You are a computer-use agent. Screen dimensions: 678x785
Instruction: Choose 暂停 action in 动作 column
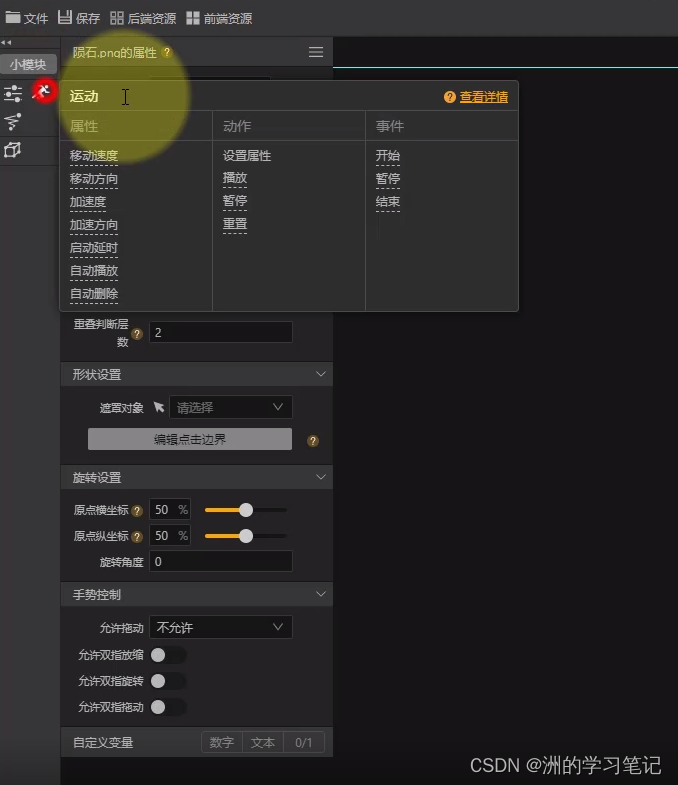coord(235,201)
